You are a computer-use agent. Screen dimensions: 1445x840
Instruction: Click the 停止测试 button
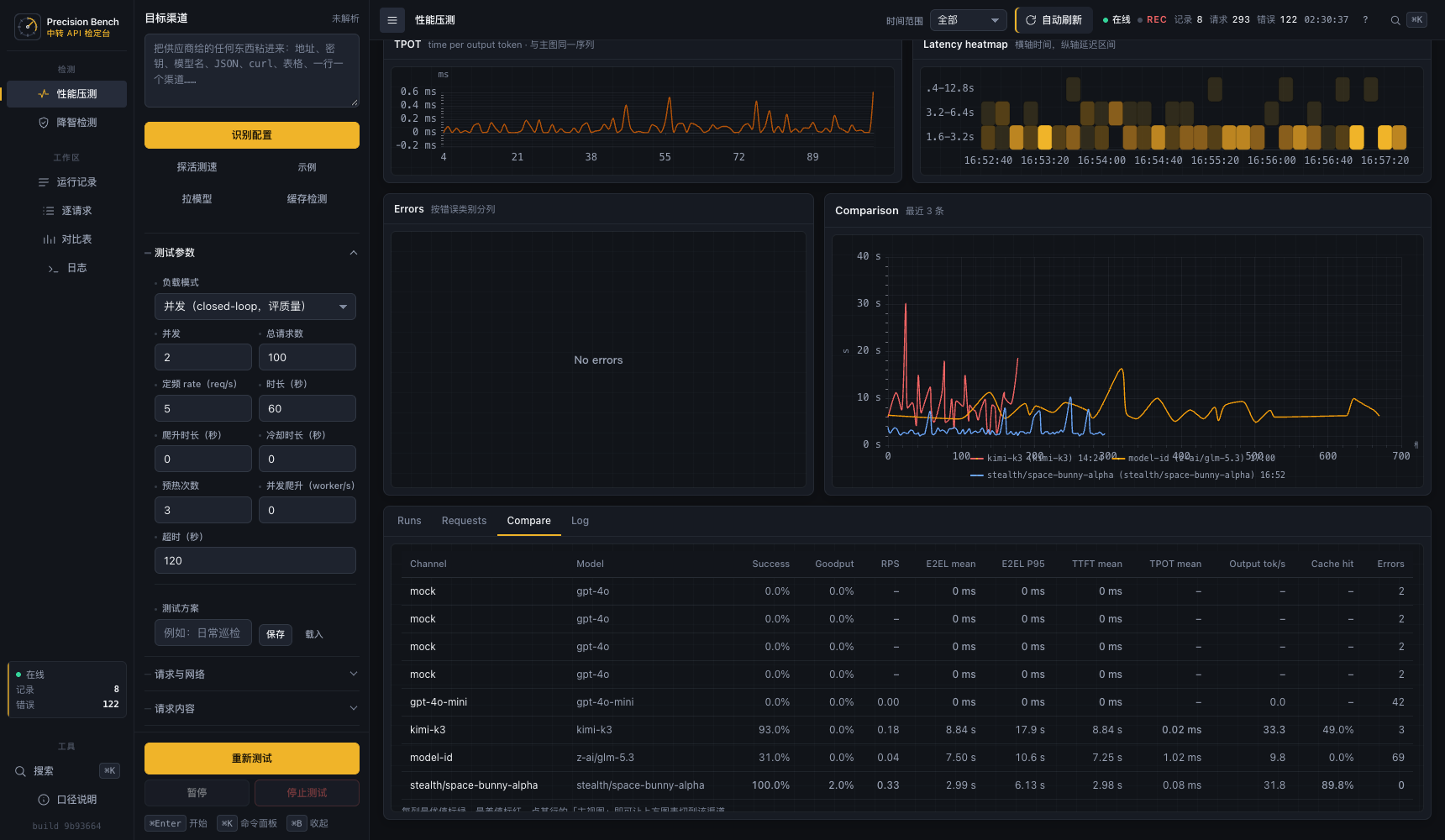click(x=307, y=793)
